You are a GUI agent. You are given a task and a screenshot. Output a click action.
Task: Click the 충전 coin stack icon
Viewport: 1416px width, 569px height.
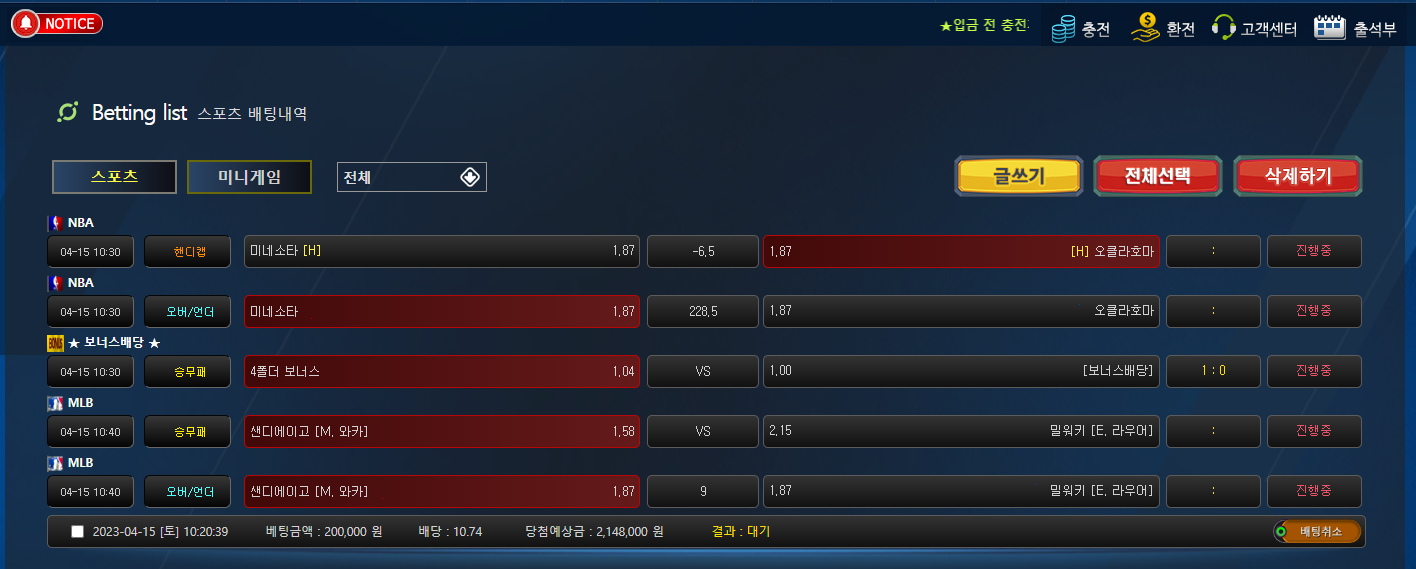point(1063,28)
